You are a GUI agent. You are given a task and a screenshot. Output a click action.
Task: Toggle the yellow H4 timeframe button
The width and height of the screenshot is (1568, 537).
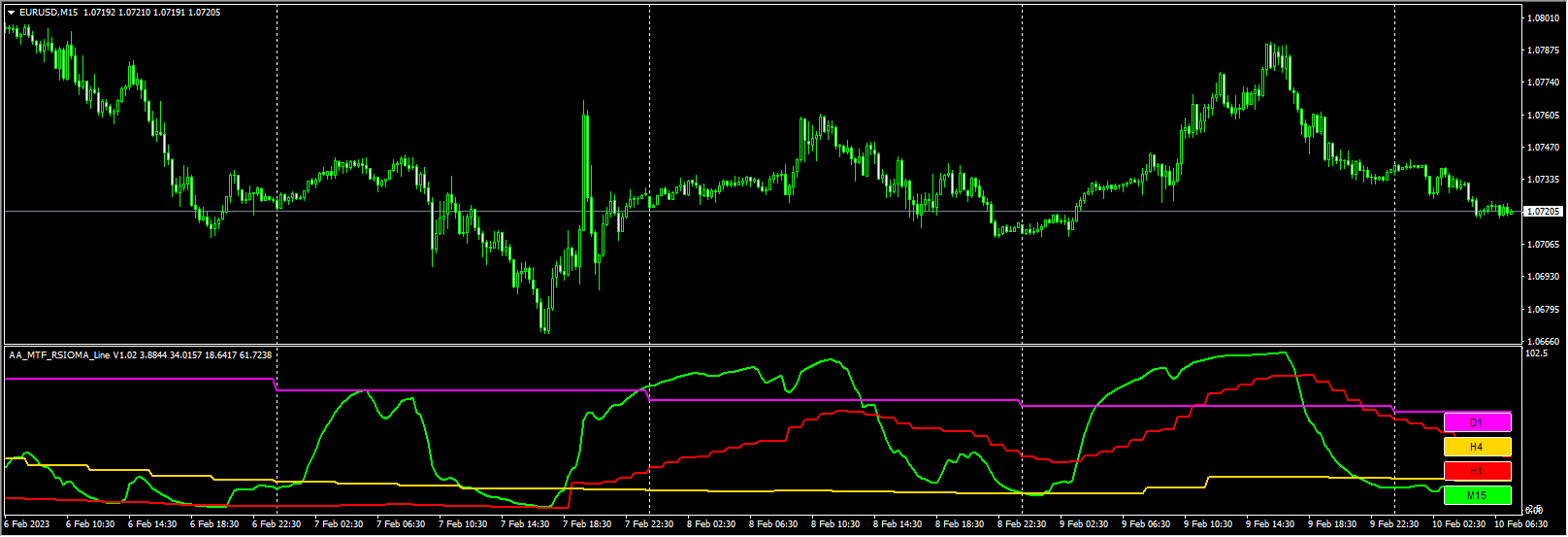coord(1477,447)
